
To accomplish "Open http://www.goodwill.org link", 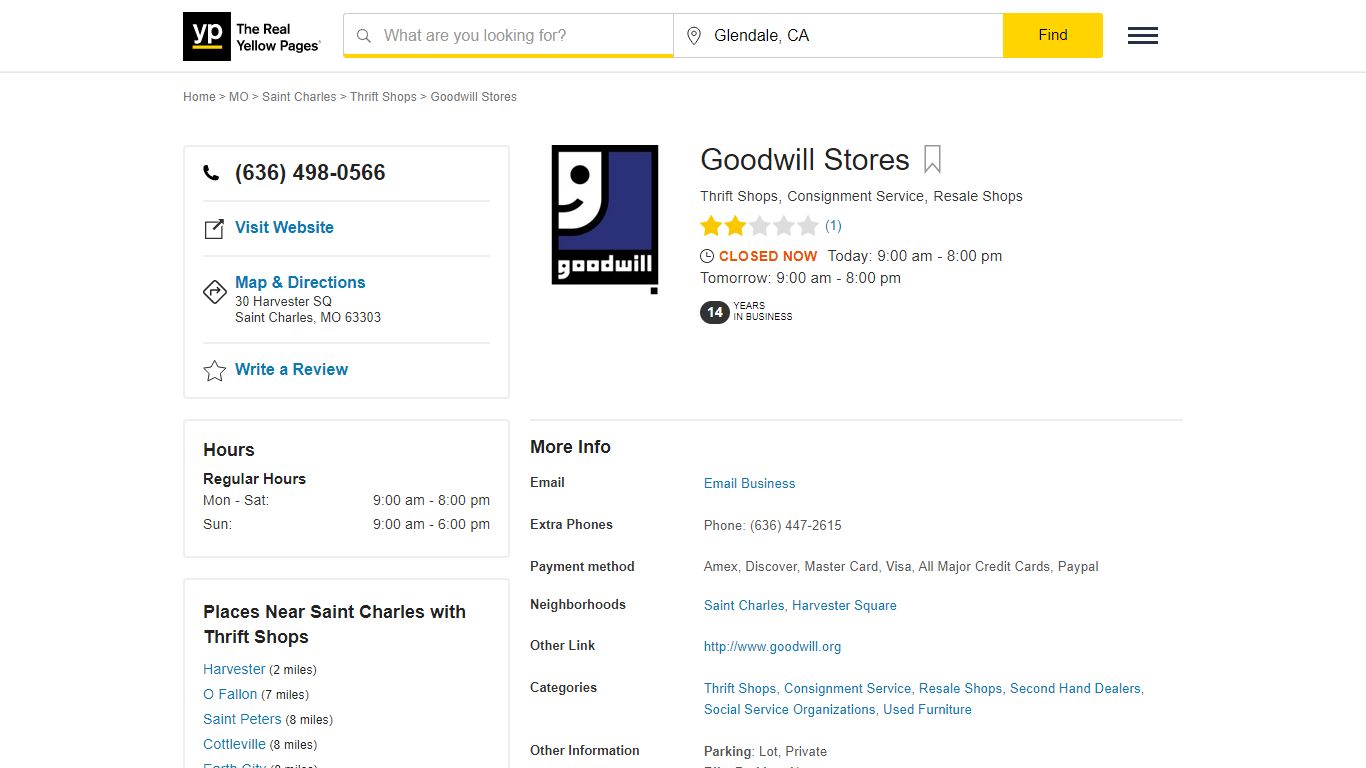I will (772, 646).
